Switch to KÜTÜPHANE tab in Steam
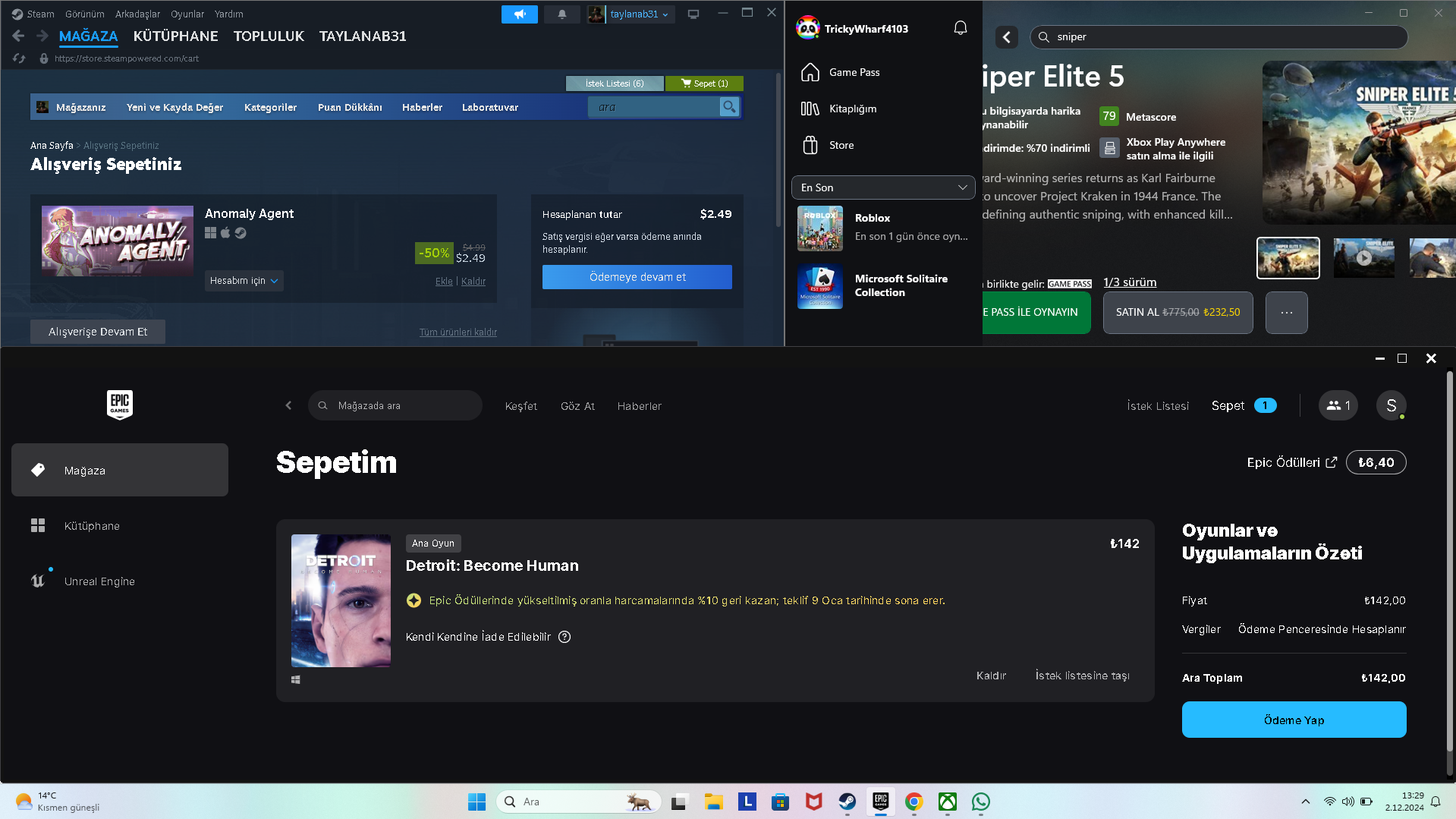Screen dimensions: 1456x819 (175, 36)
